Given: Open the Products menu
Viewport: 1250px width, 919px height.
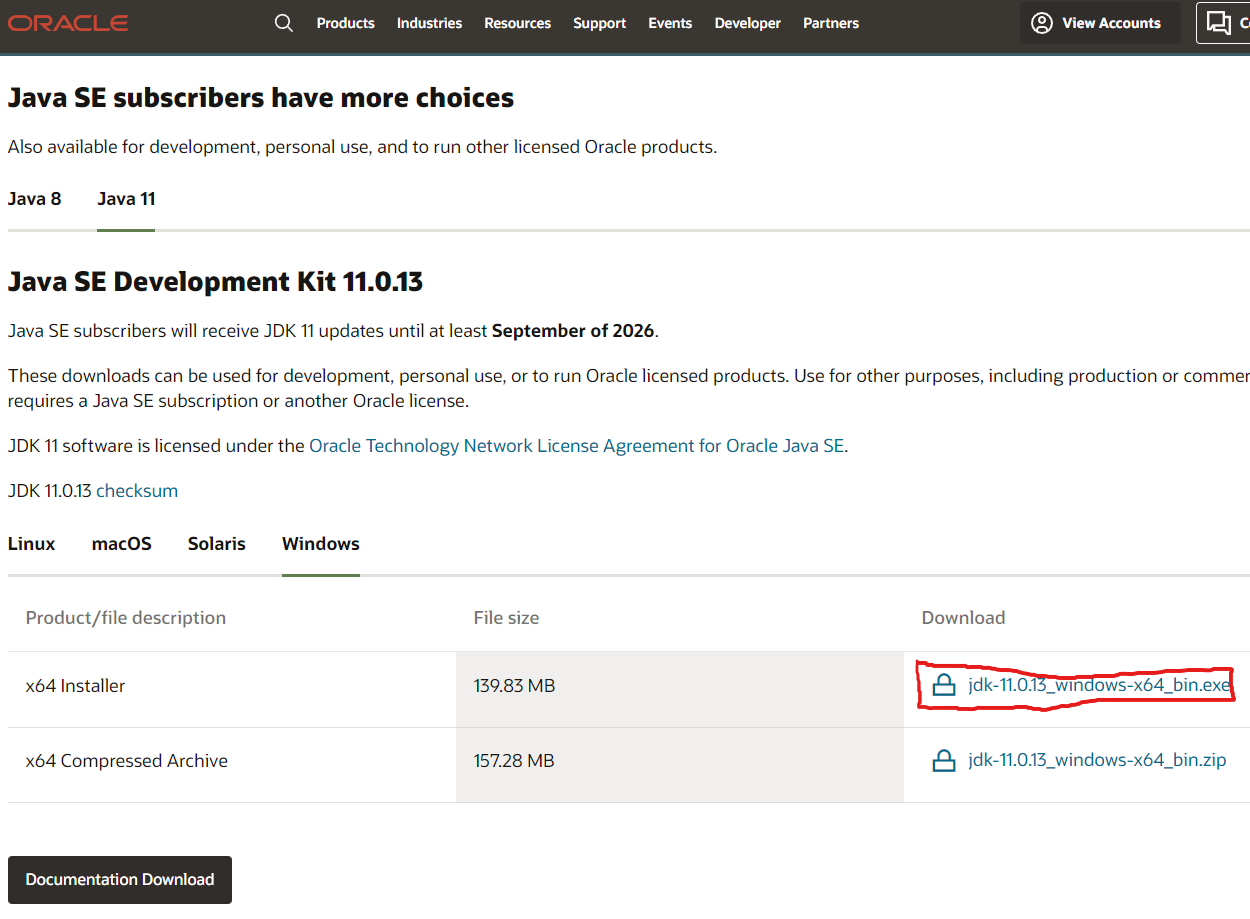Looking at the screenshot, I should (x=346, y=23).
